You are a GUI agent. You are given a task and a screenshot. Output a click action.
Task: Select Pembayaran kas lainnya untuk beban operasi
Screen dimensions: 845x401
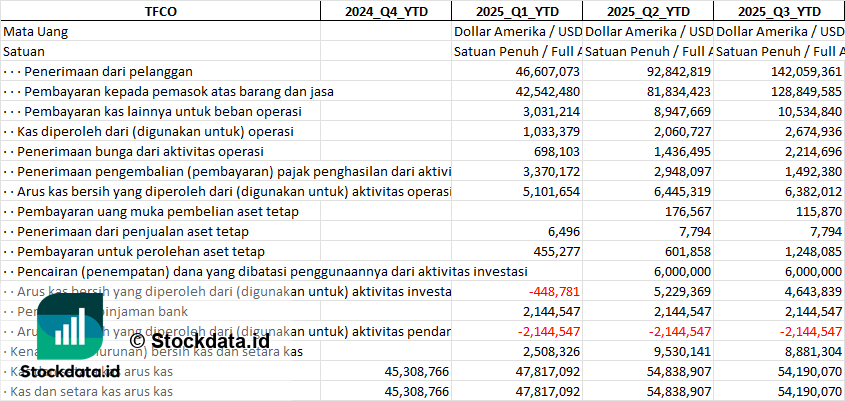point(152,112)
